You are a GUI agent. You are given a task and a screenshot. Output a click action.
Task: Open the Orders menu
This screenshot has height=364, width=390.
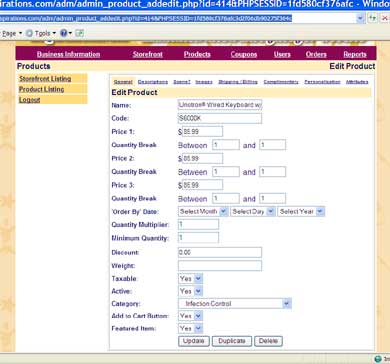click(x=316, y=54)
